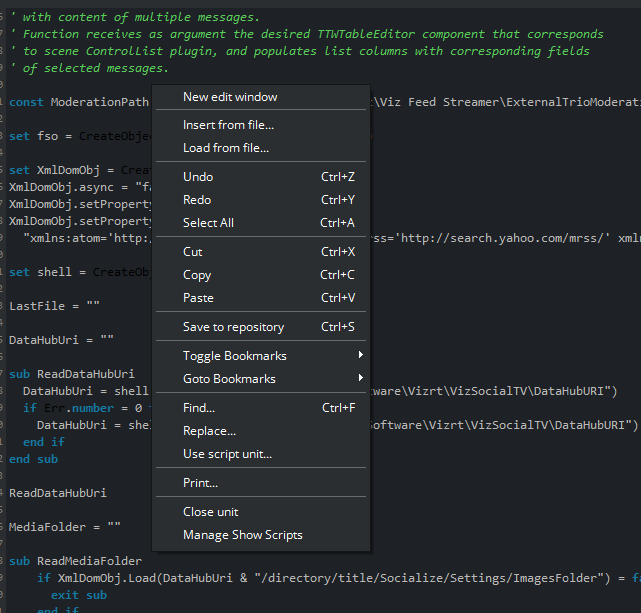Click Load from file menu item

[x=226, y=148]
